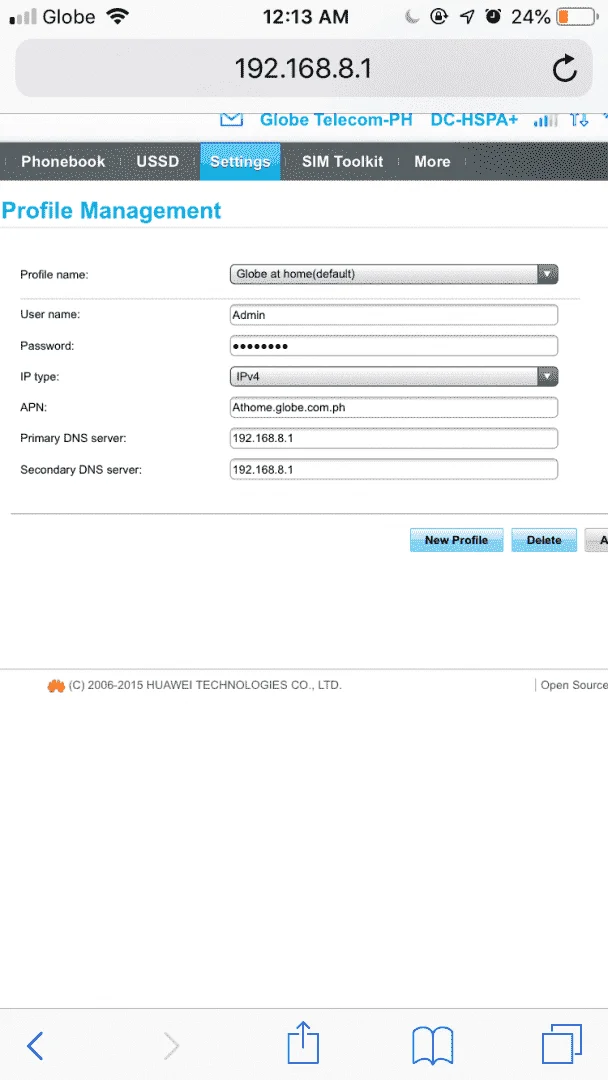Tap the Do Not Disturb moon icon
608x1080 pixels.
412,17
